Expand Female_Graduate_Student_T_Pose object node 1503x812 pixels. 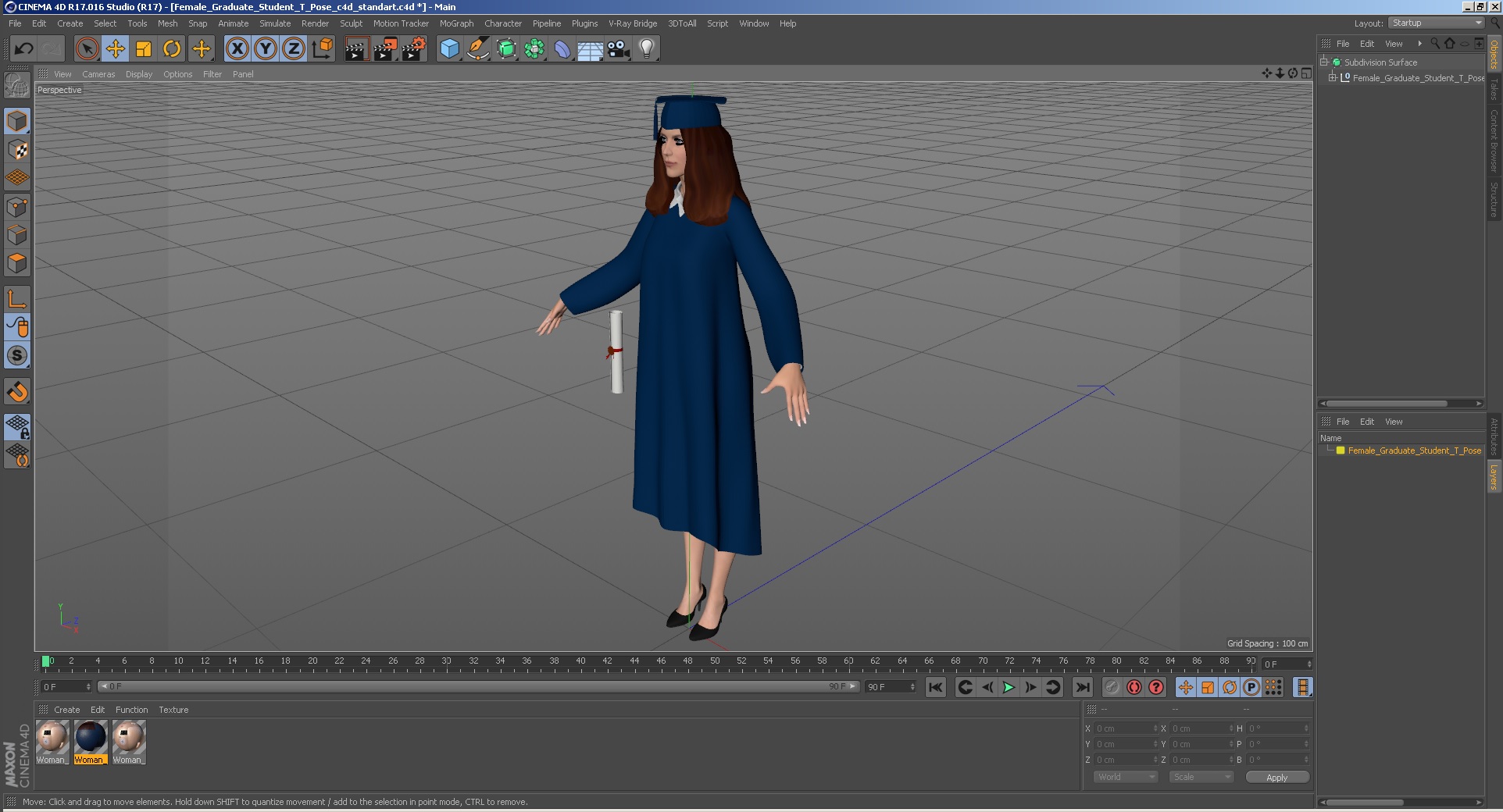(1333, 78)
